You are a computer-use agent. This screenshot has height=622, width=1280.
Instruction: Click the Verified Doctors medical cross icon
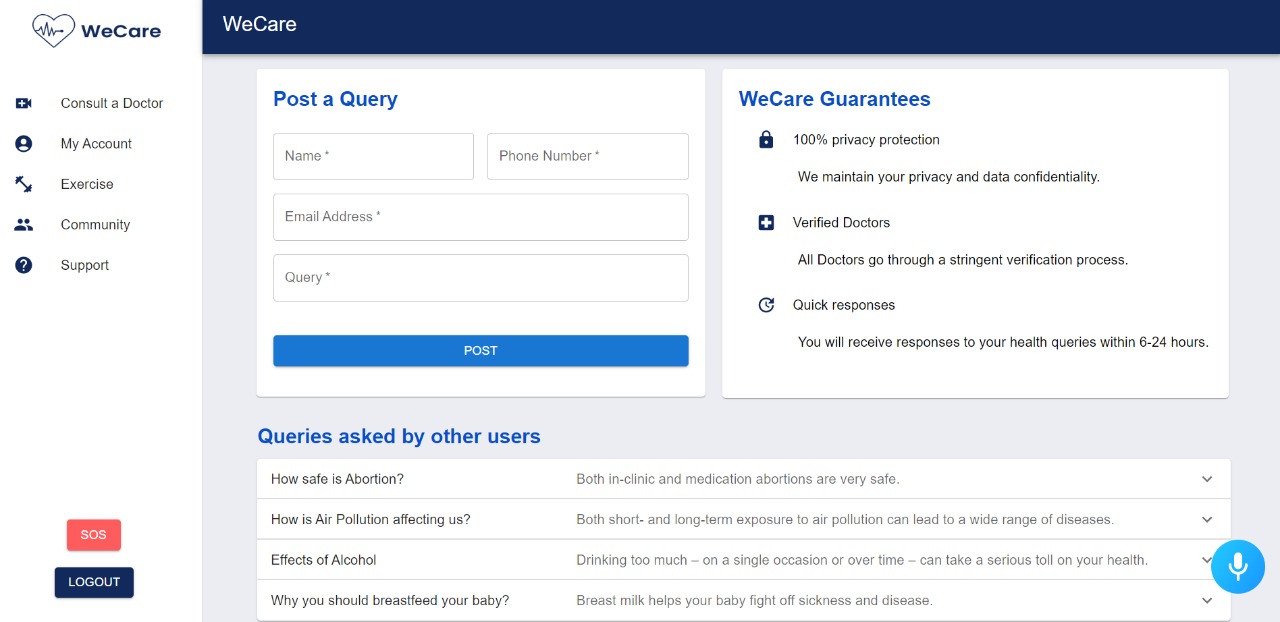click(766, 223)
